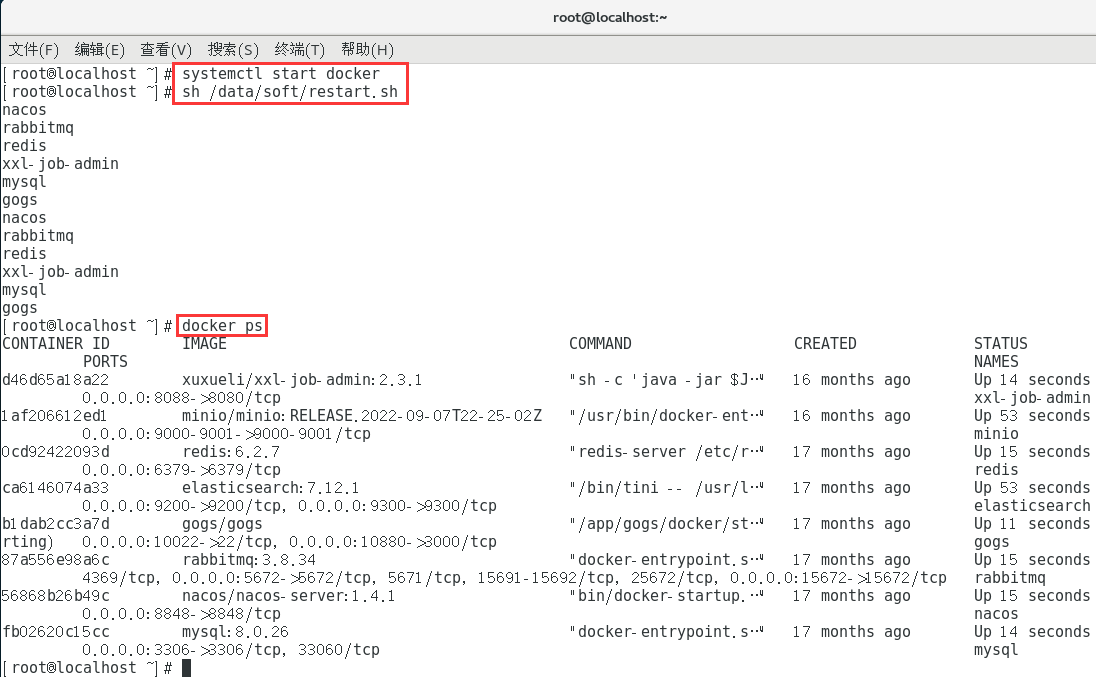Click container ID 87a556e98a6c
This screenshot has height=677, width=1096.
tap(56, 560)
